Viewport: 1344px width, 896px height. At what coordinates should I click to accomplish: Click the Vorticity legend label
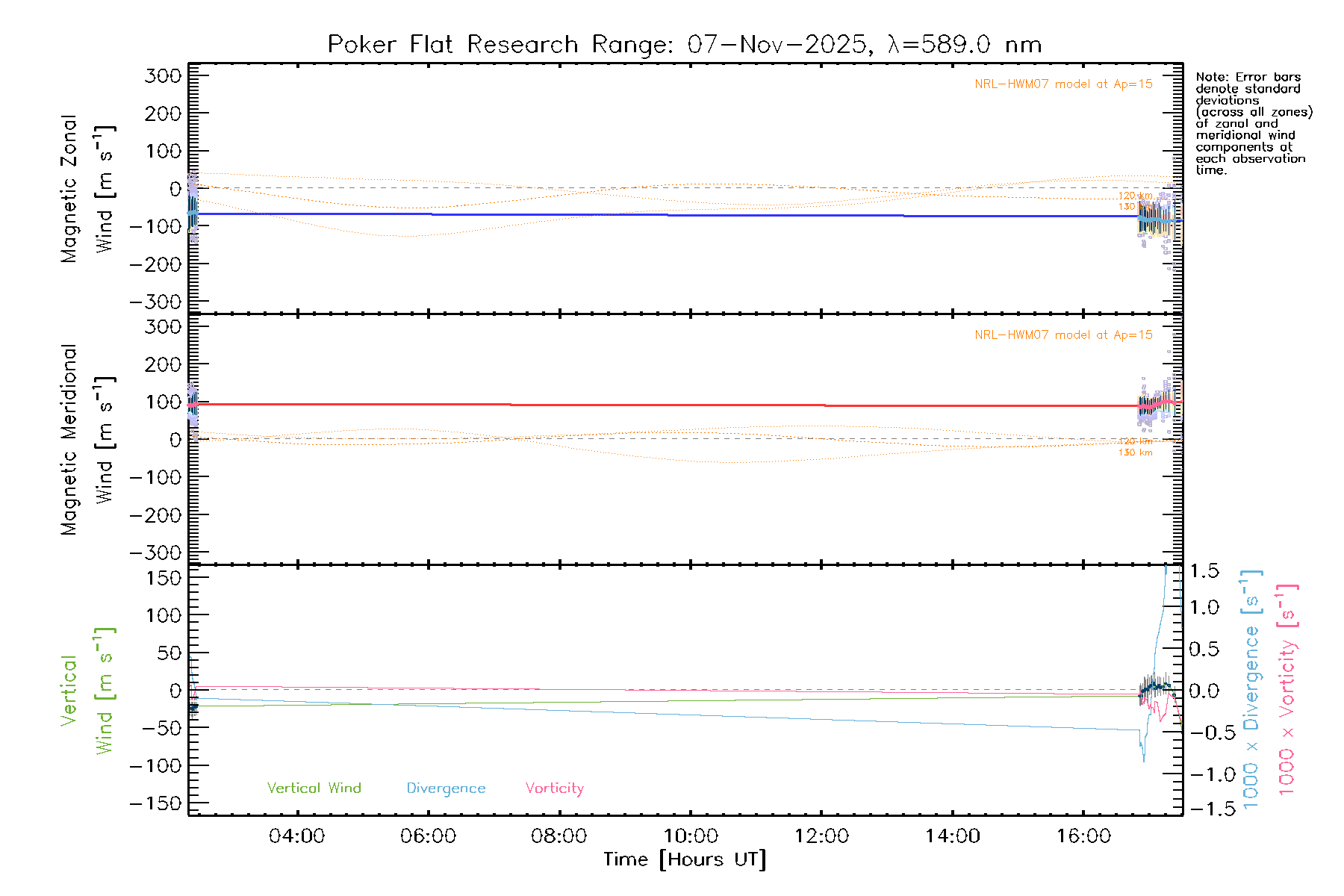coord(554,788)
